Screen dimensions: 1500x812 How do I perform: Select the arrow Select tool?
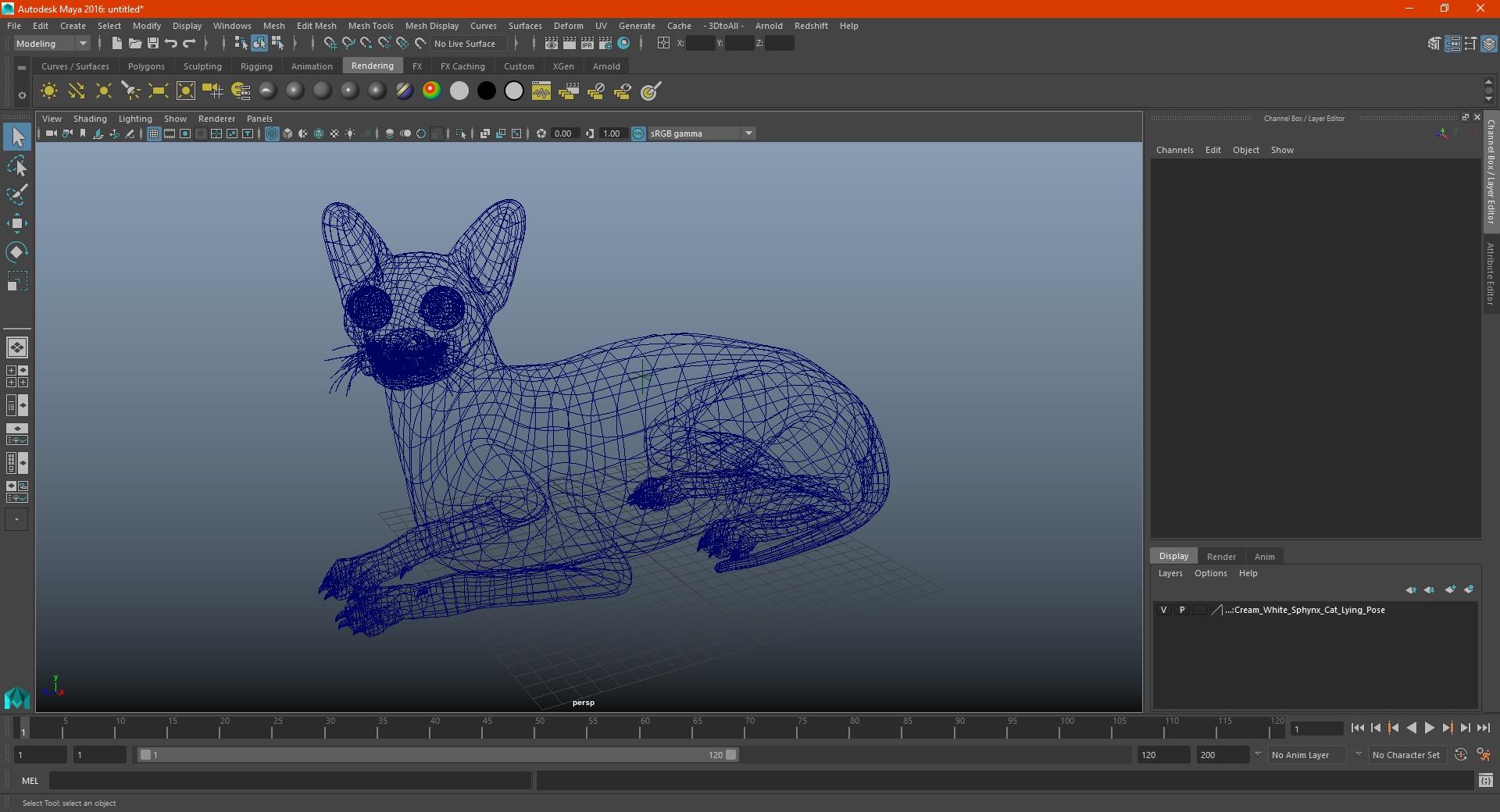(17, 137)
